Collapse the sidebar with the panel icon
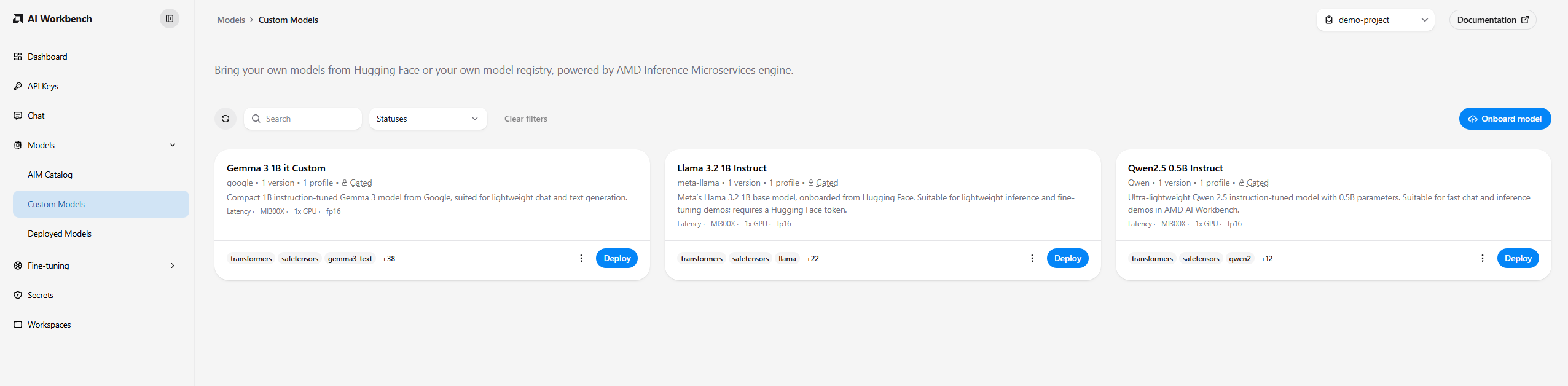 tap(170, 18)
